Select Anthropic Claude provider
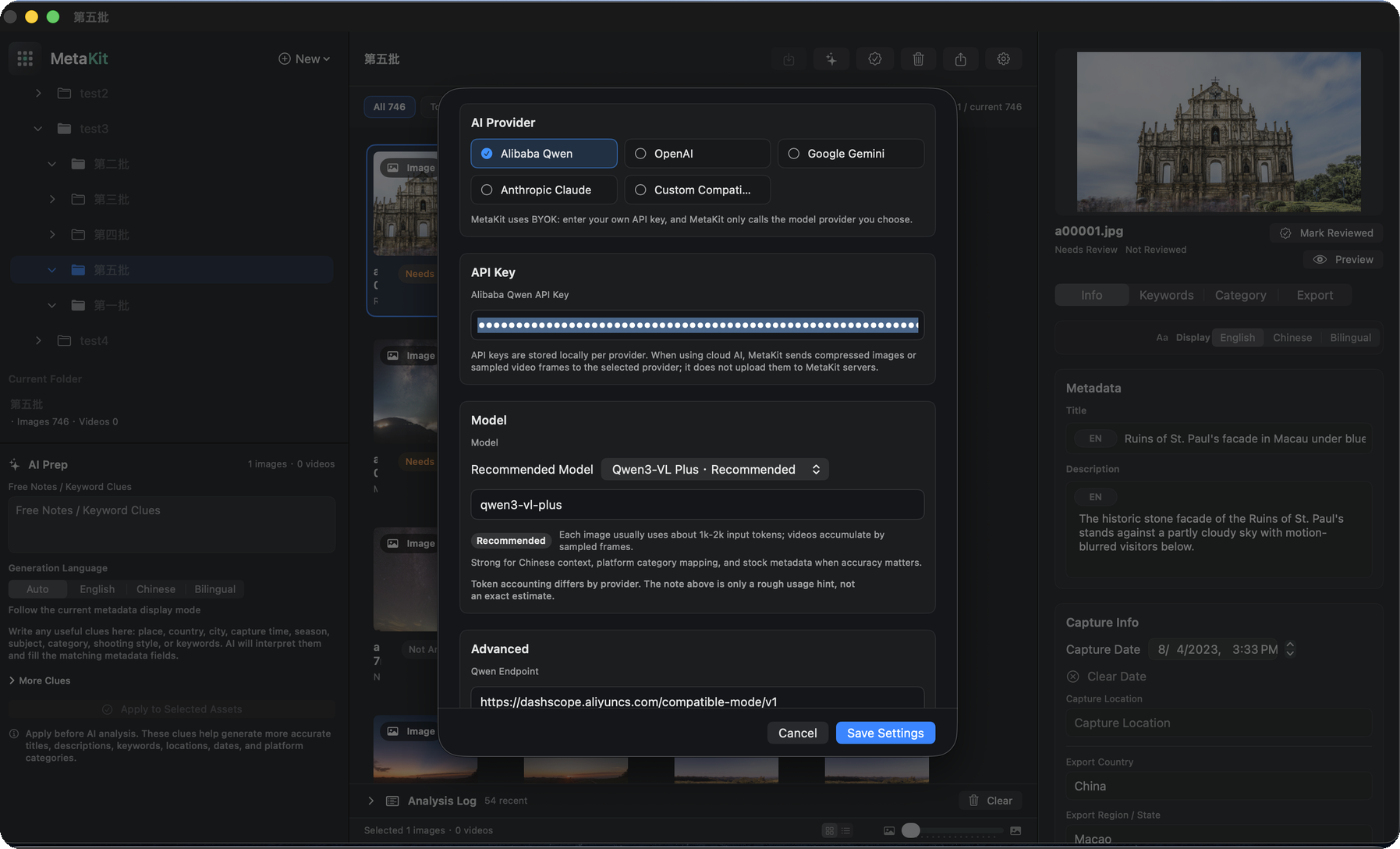 tap(544, 190)
